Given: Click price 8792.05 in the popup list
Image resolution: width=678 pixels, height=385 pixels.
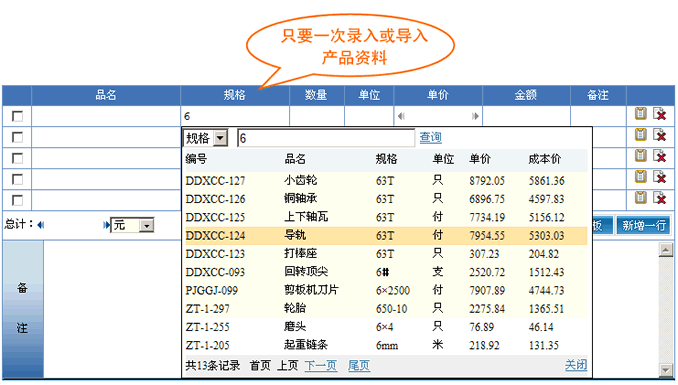Looking at the screenshot, I should [487, 181].
